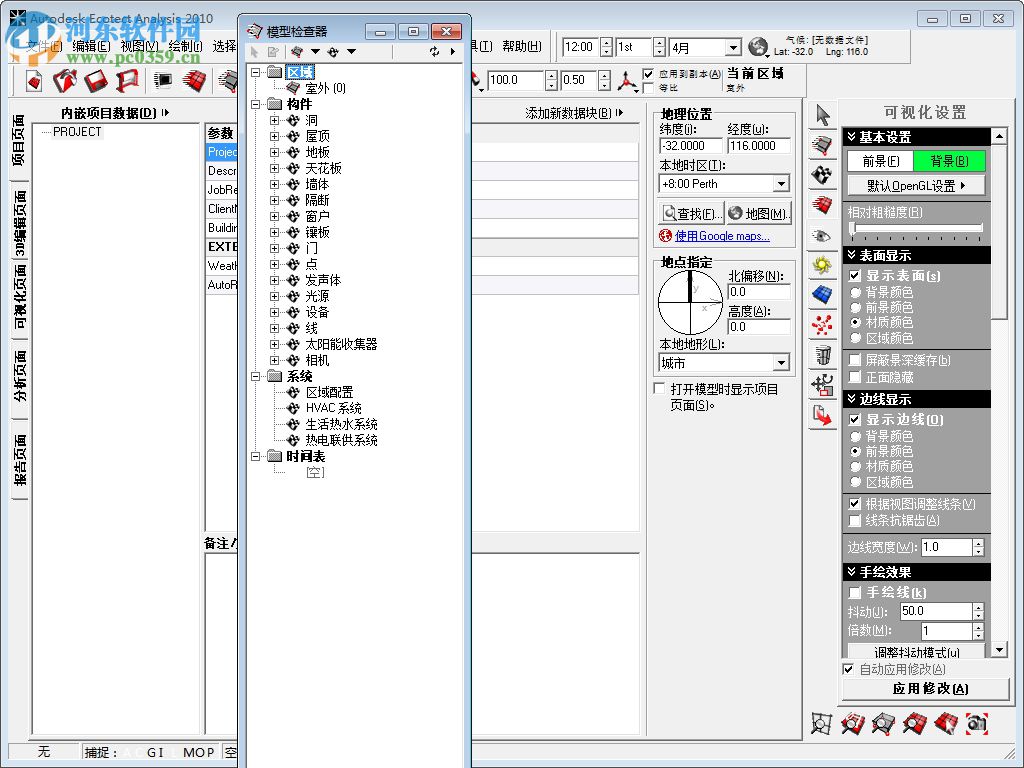Enable the 手绘线 checkbox

(x=855, y=593)
